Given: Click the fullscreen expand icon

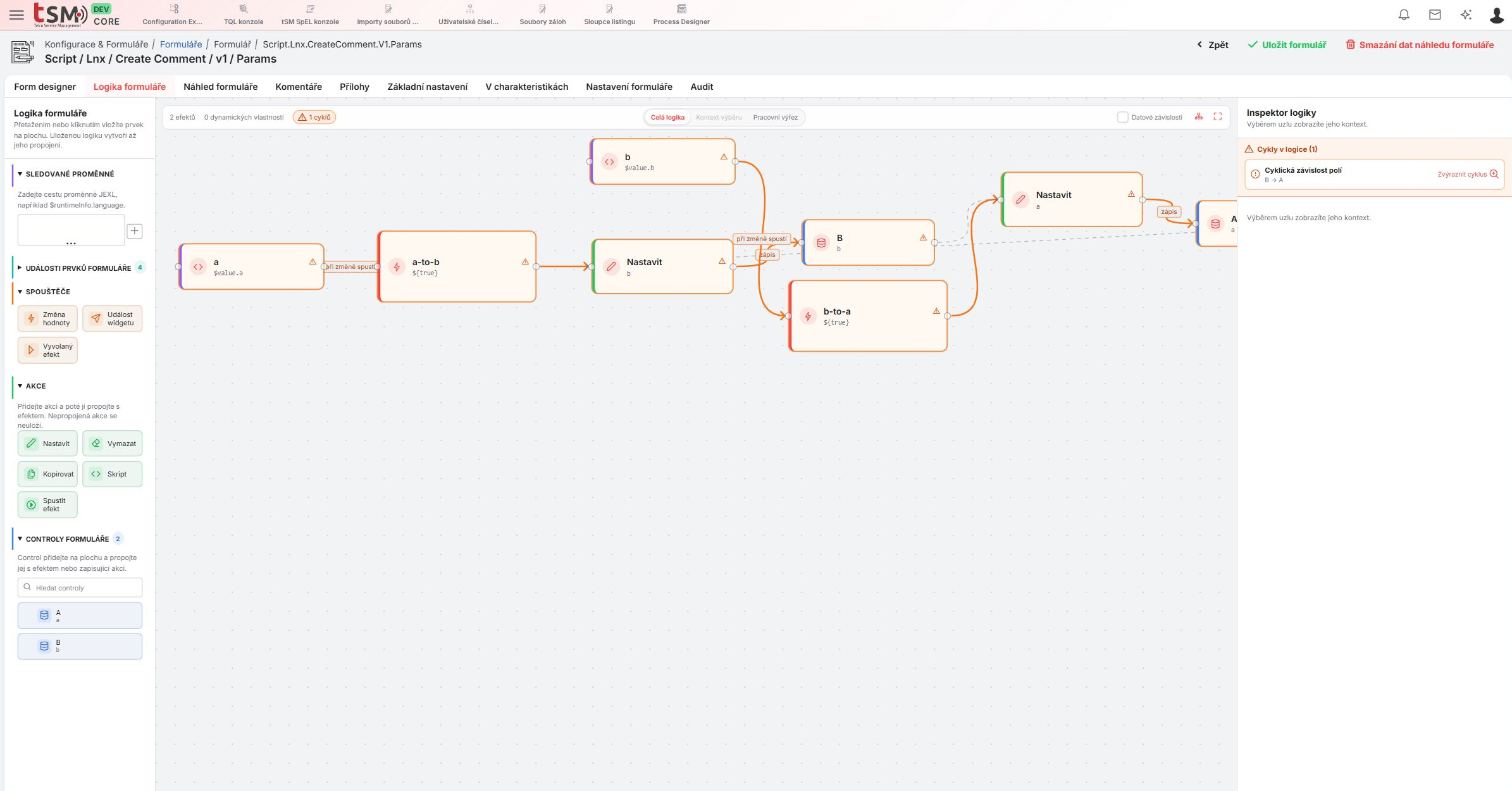Looking at the screenshot, I should tap(1217, 117).
